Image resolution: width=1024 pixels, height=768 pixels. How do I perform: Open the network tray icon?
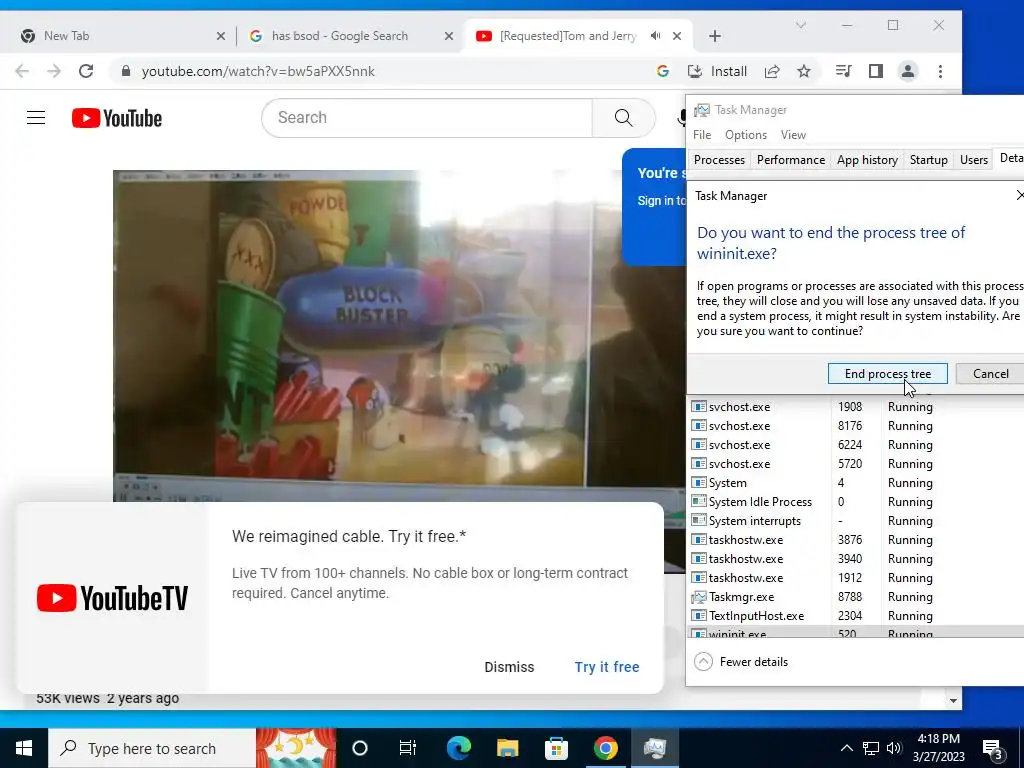871,748
